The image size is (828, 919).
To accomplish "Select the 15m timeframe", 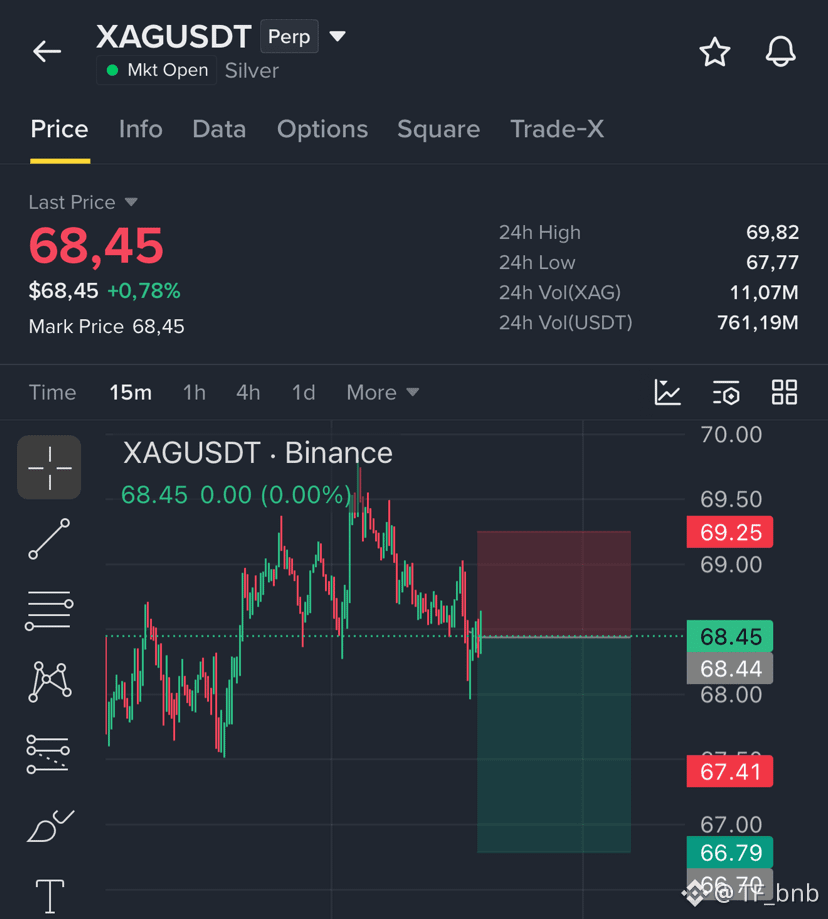I will point(131,392).
